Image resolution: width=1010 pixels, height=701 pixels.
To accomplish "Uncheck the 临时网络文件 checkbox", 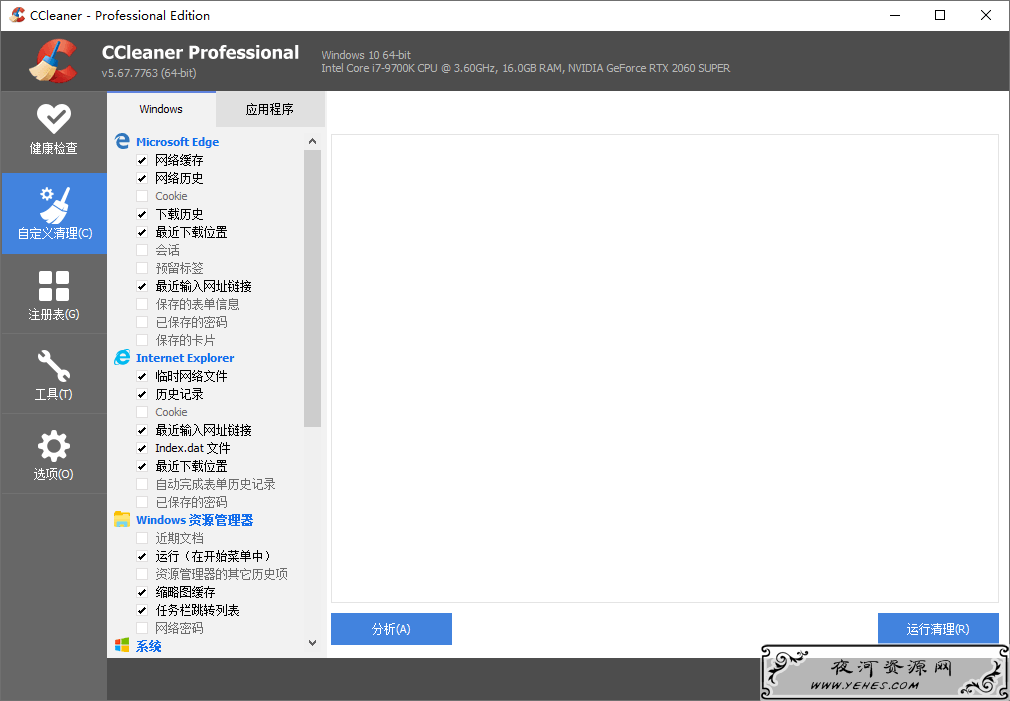I will [142, 376].
